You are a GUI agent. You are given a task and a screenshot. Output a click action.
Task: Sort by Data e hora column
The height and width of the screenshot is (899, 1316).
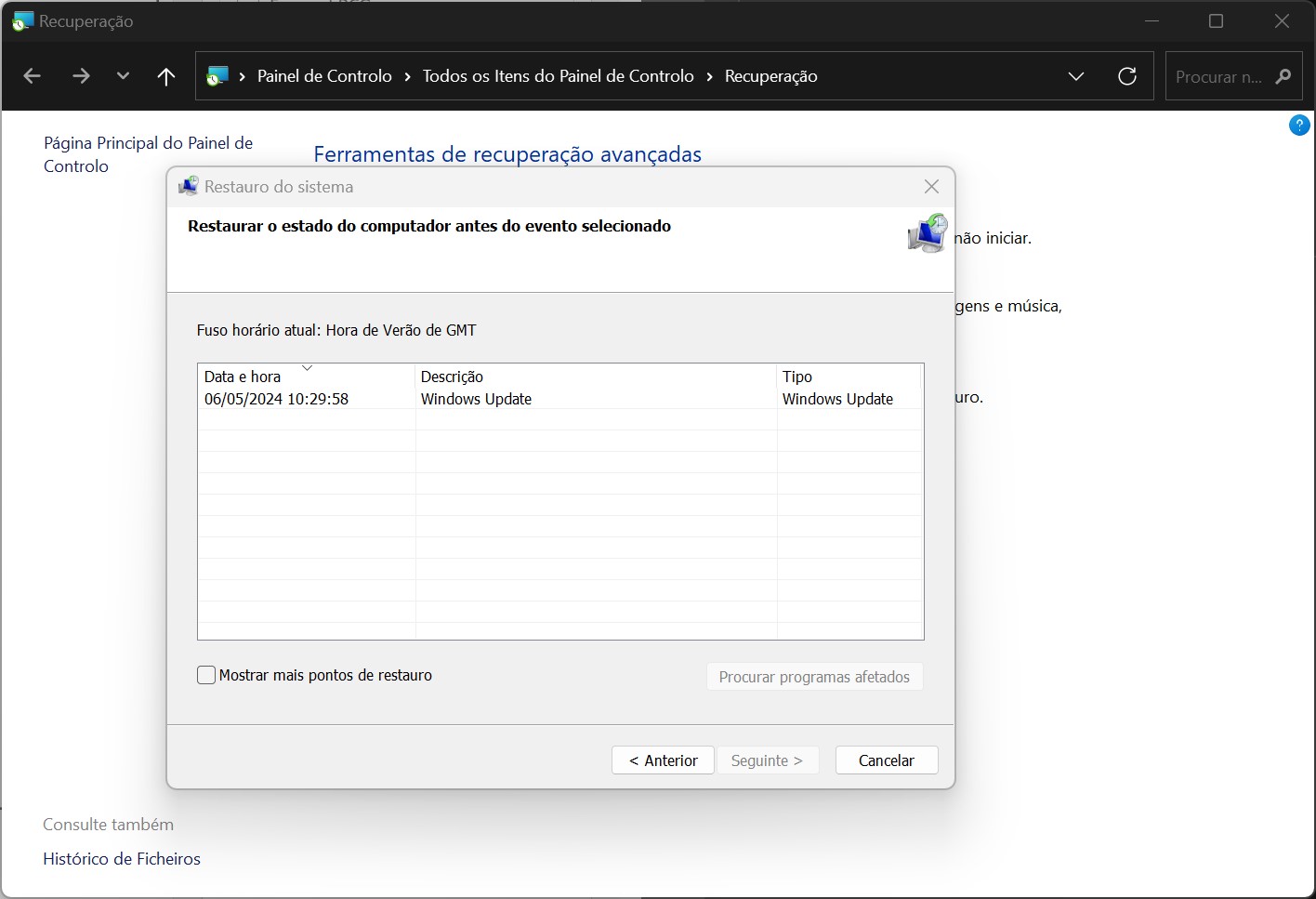[306, 376]
